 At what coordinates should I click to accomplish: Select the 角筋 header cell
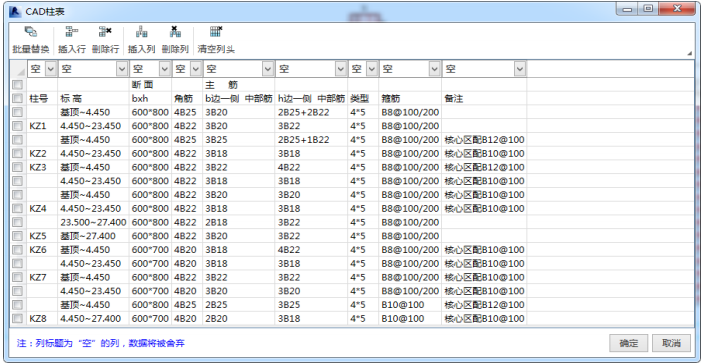(187, 99)
